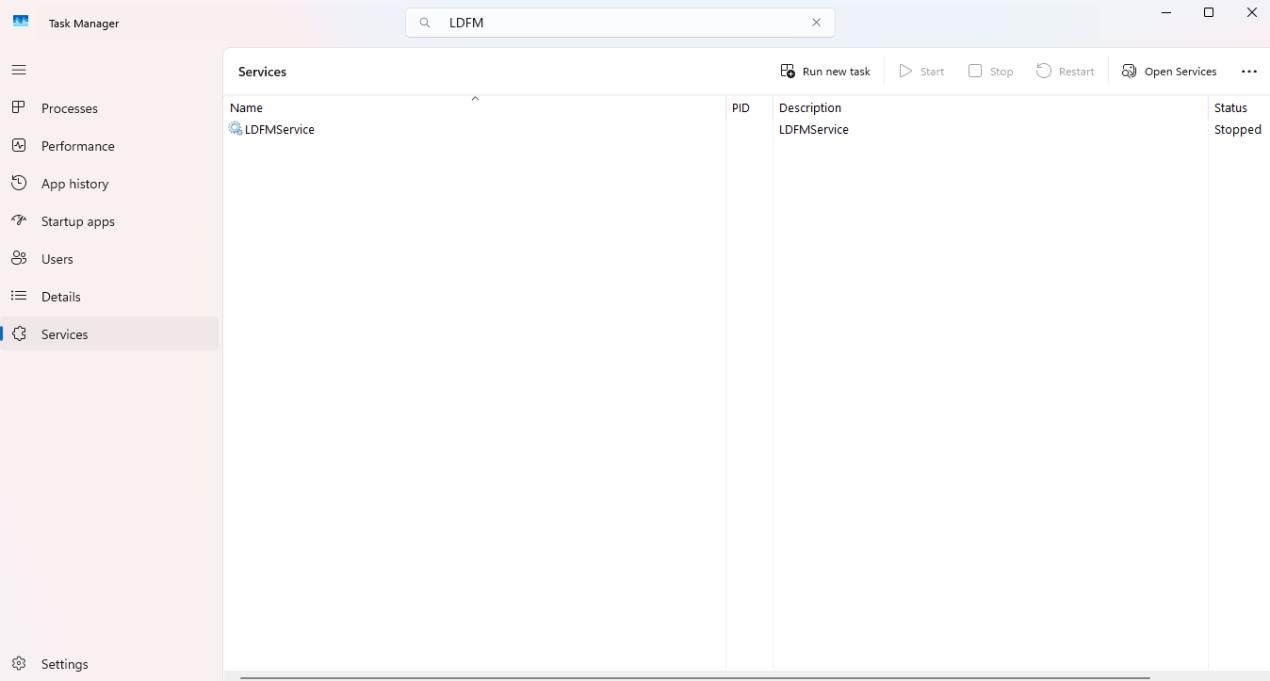
Task: Sort services by the Status column
Action: 1230,108
